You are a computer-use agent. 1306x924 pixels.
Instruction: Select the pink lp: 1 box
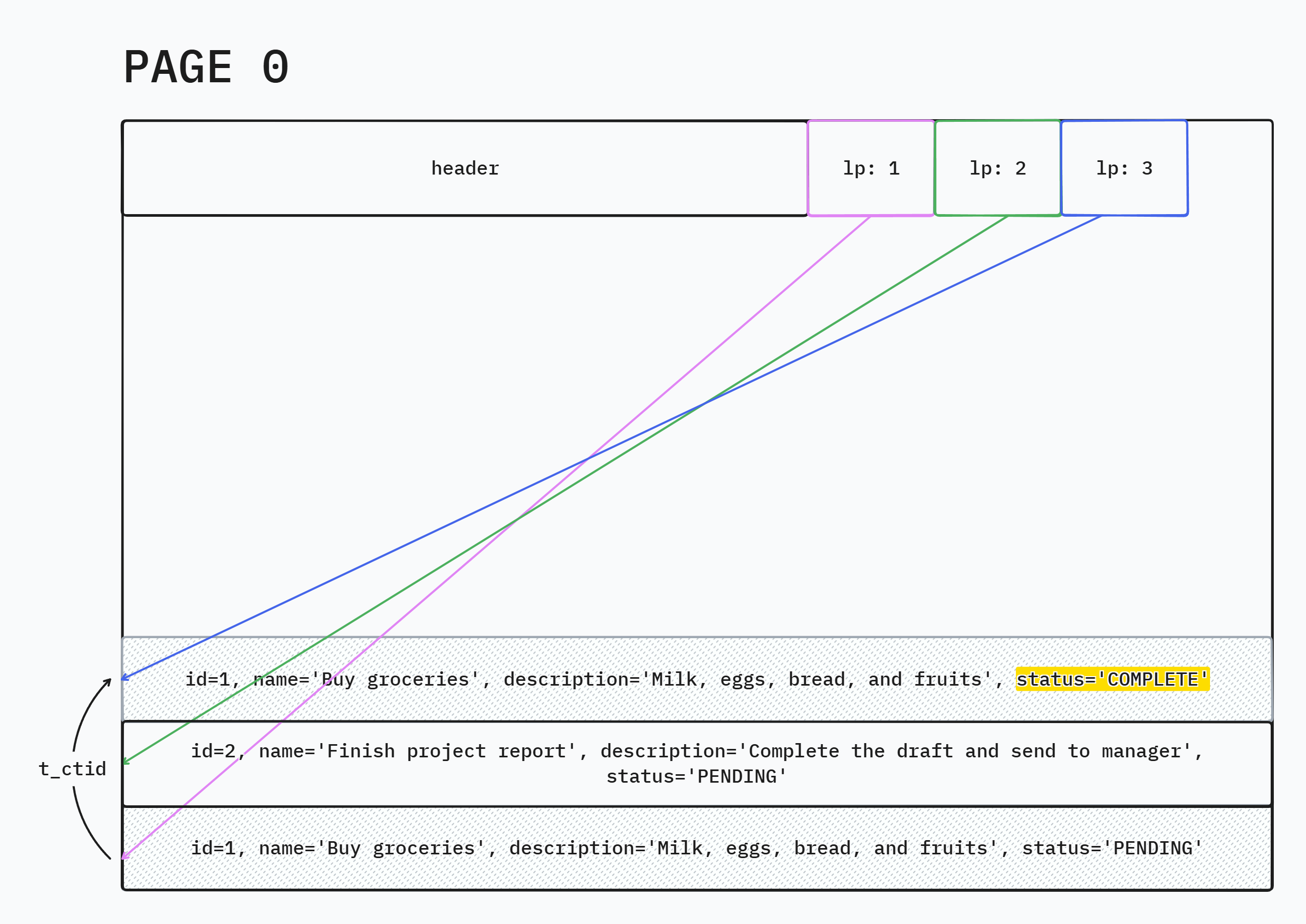(x=870, y=168)
